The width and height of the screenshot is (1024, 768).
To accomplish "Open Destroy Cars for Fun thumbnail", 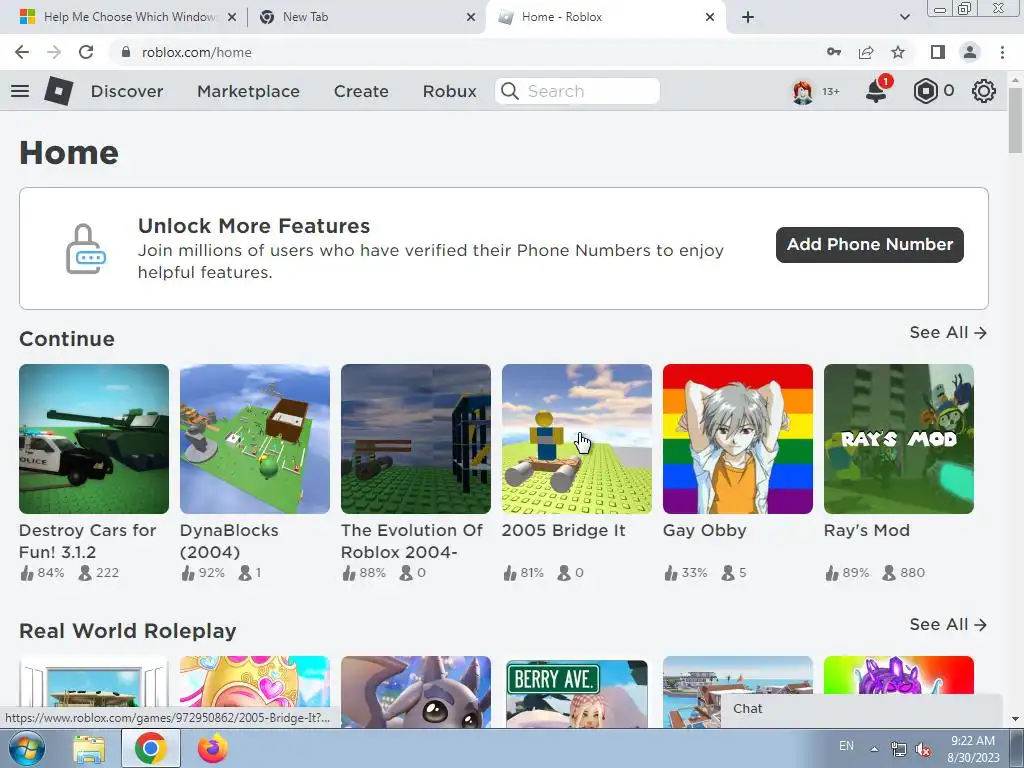I will (x=94, y=439).
